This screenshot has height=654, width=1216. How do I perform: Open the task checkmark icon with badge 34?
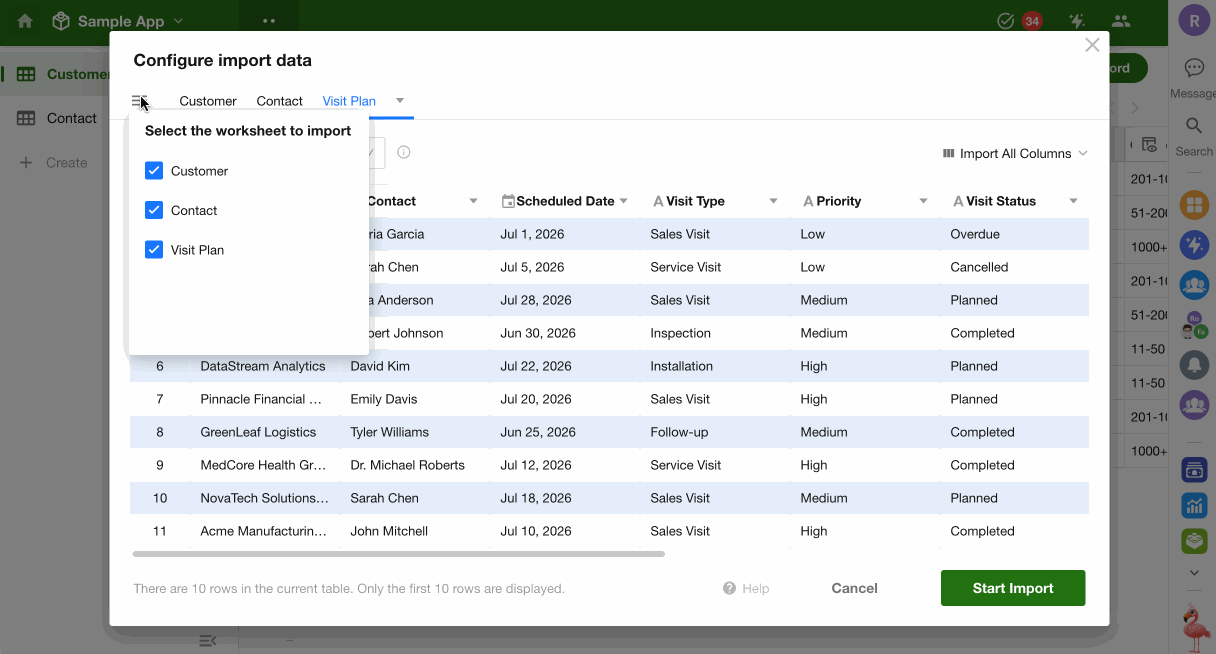(x=1006, y=21)
